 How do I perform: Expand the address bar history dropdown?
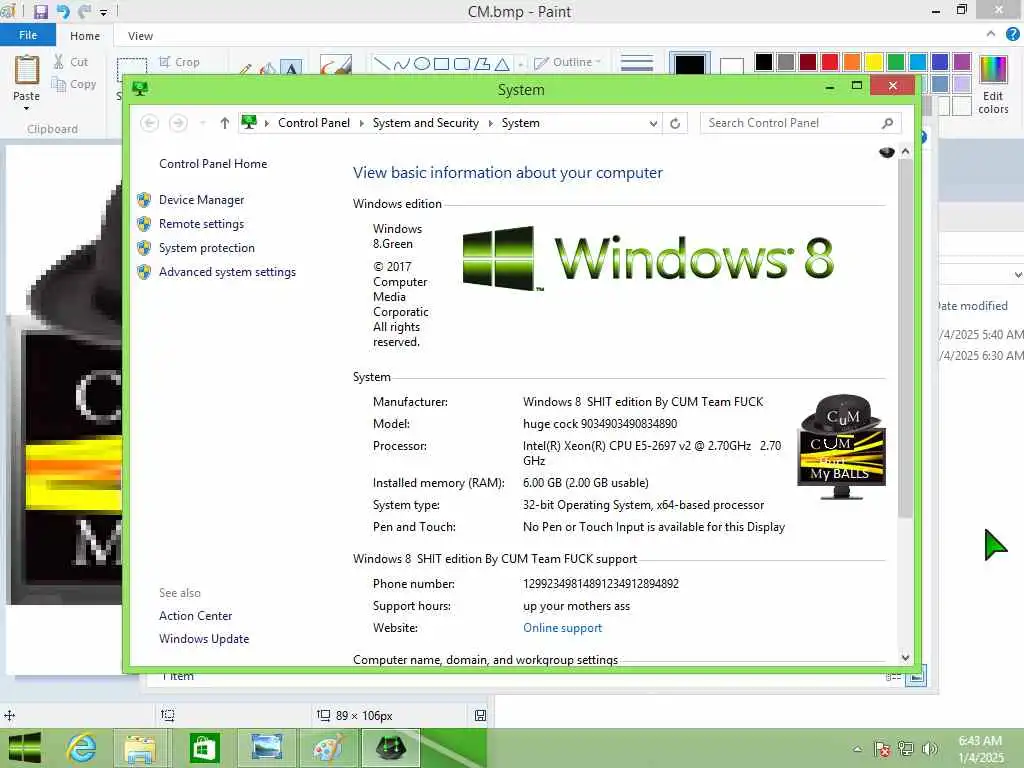tap(653, 123)
